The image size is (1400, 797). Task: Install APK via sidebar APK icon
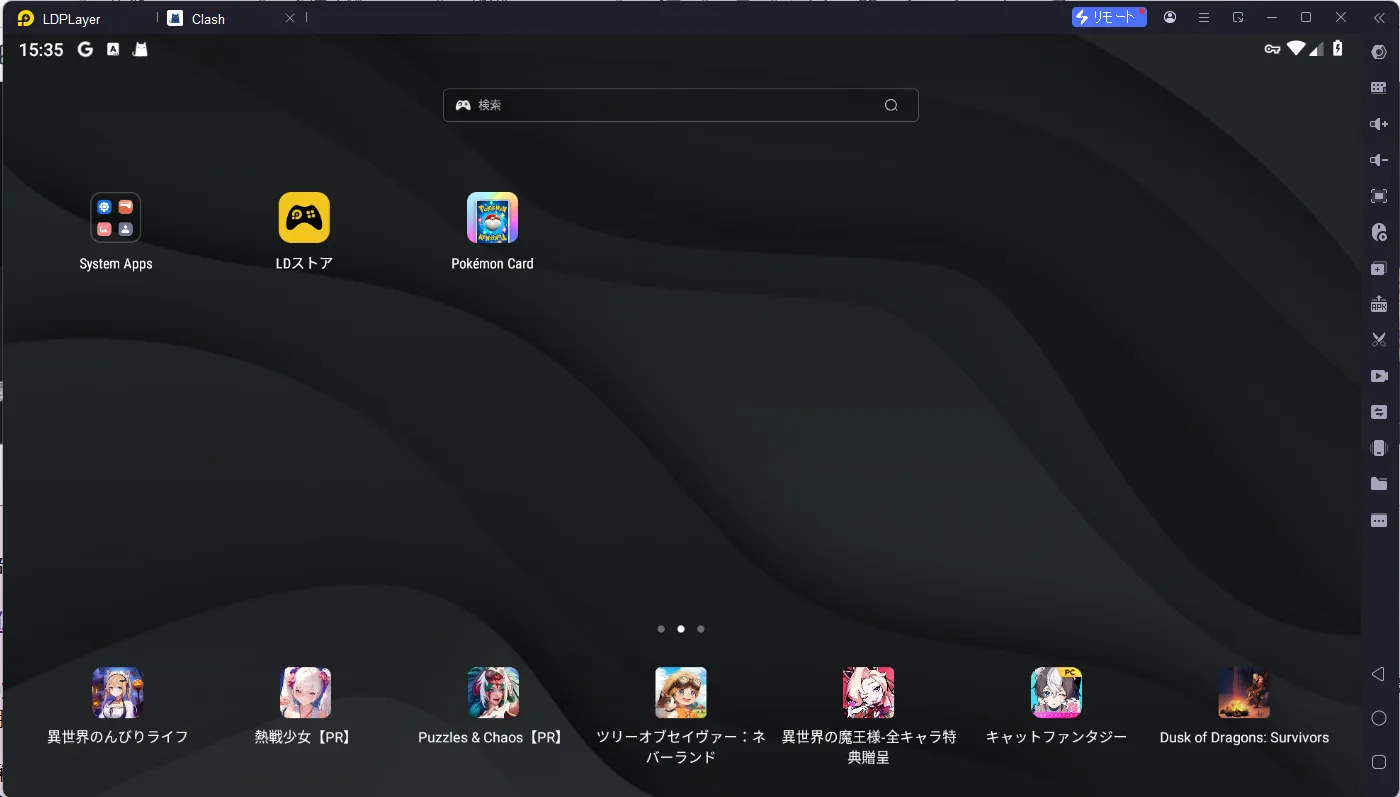click(x=1379, y=304)
